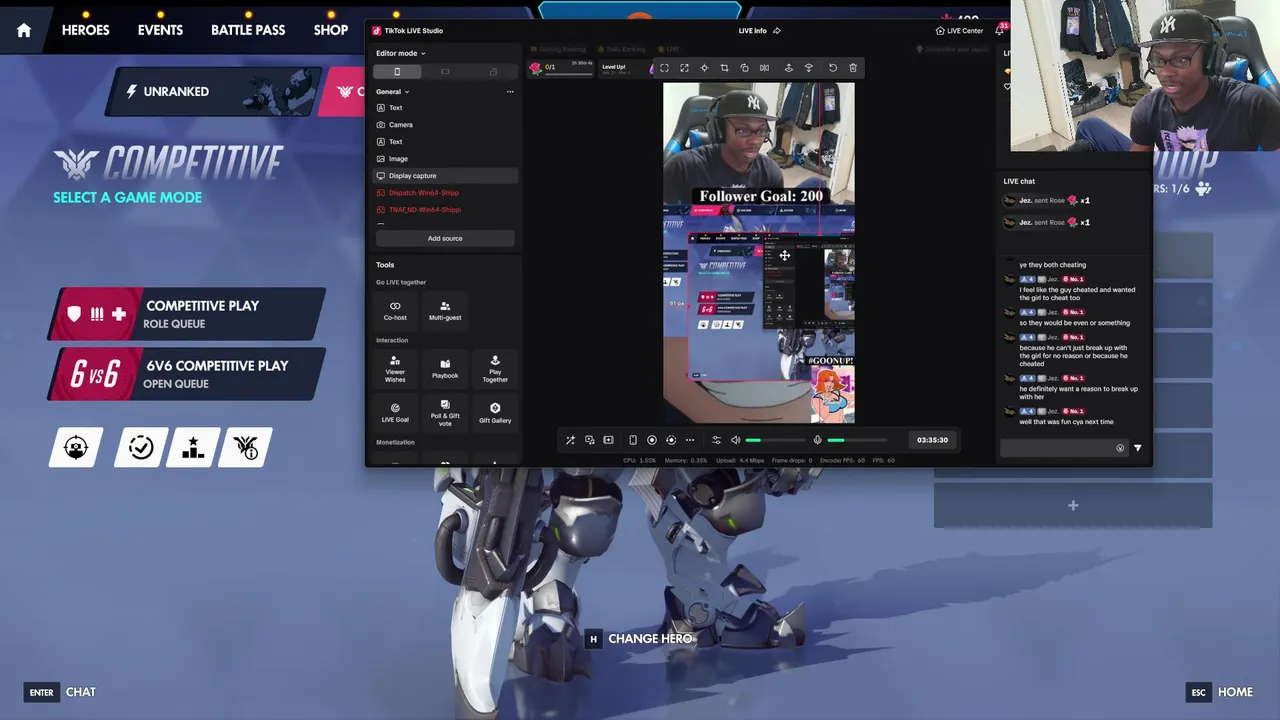The image size is (1280, 720).
Task: Select 6v6 Competitive Play Open Queue
Action: coord(188,374)
